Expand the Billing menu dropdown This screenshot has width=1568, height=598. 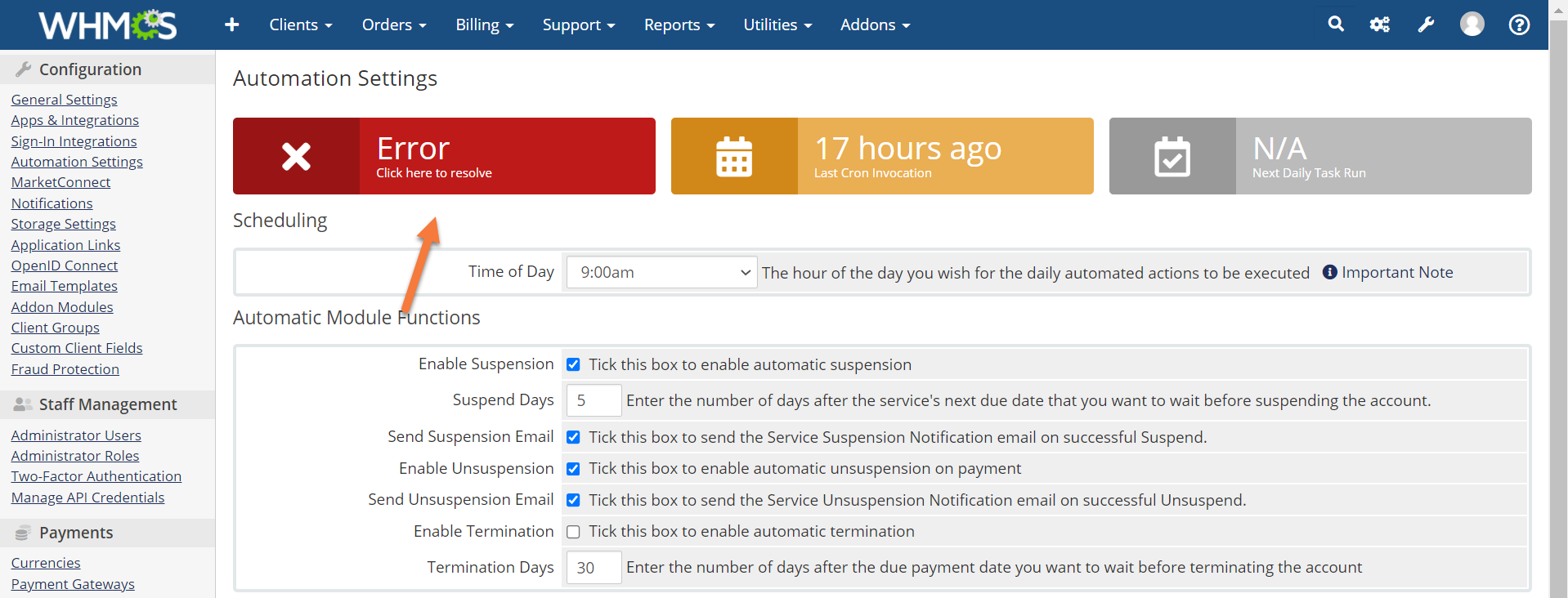pos(484,25)
